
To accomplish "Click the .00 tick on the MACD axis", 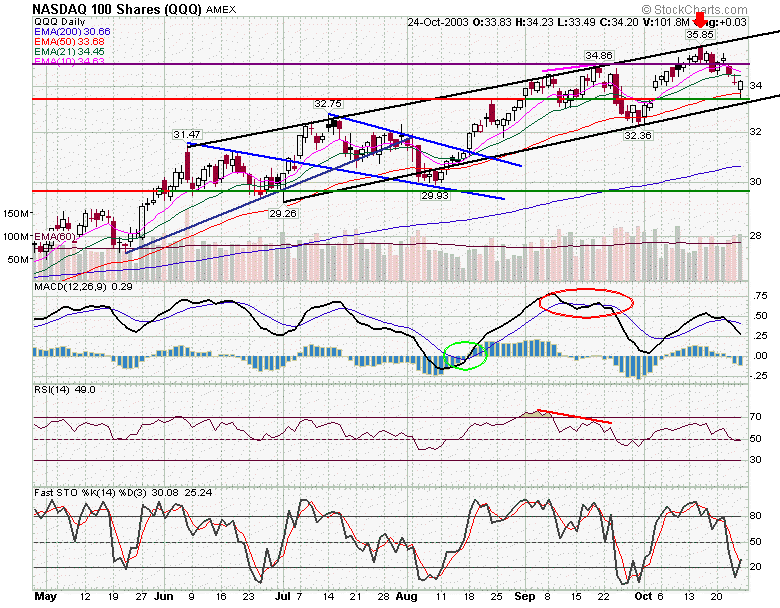I will tap(760, 355).
